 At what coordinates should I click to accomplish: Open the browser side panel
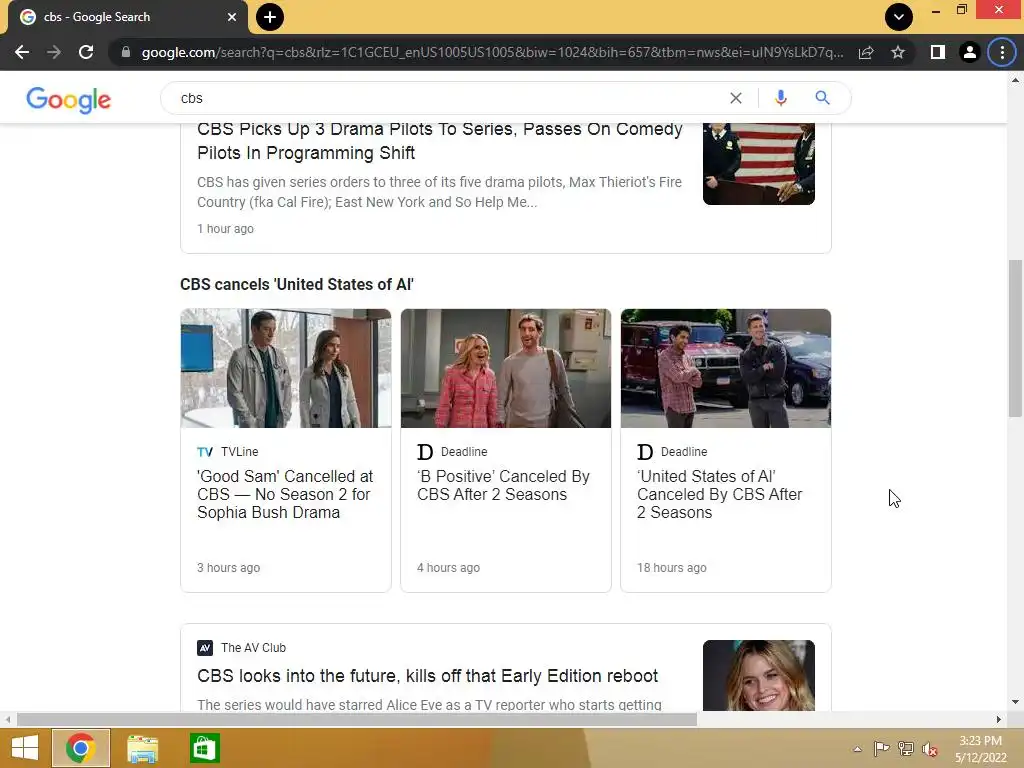[938, 52]
